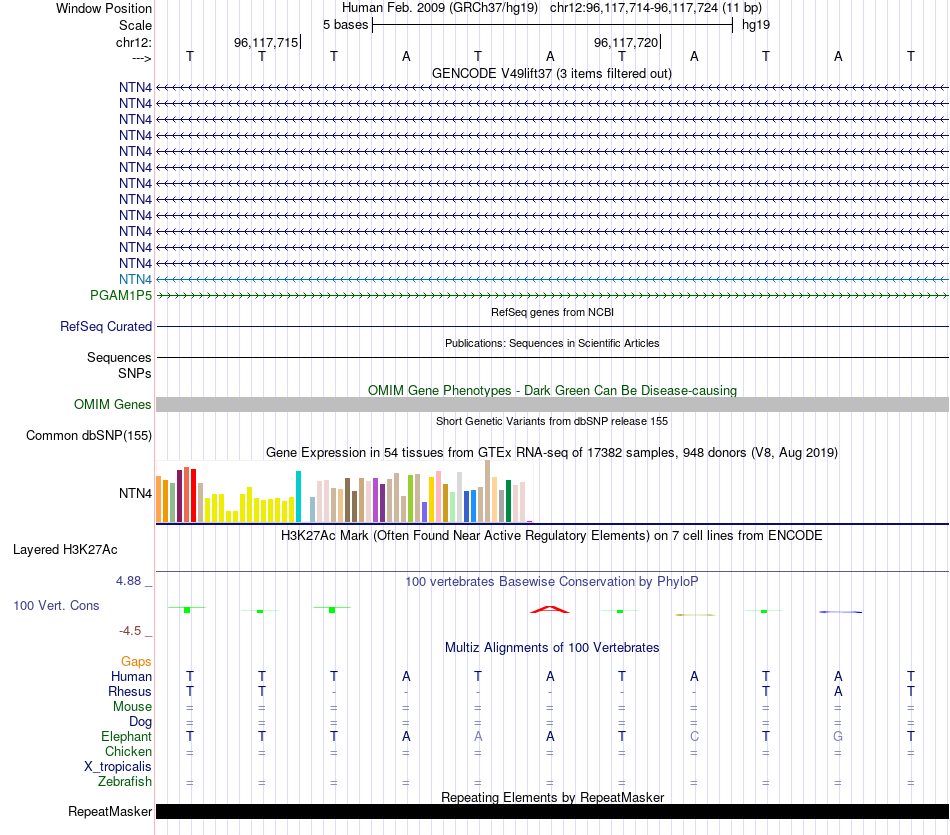This screenshot has height=835, width=950.
Task: Click the 4.88 PhyloP upper value
Action: coord(128,581)
